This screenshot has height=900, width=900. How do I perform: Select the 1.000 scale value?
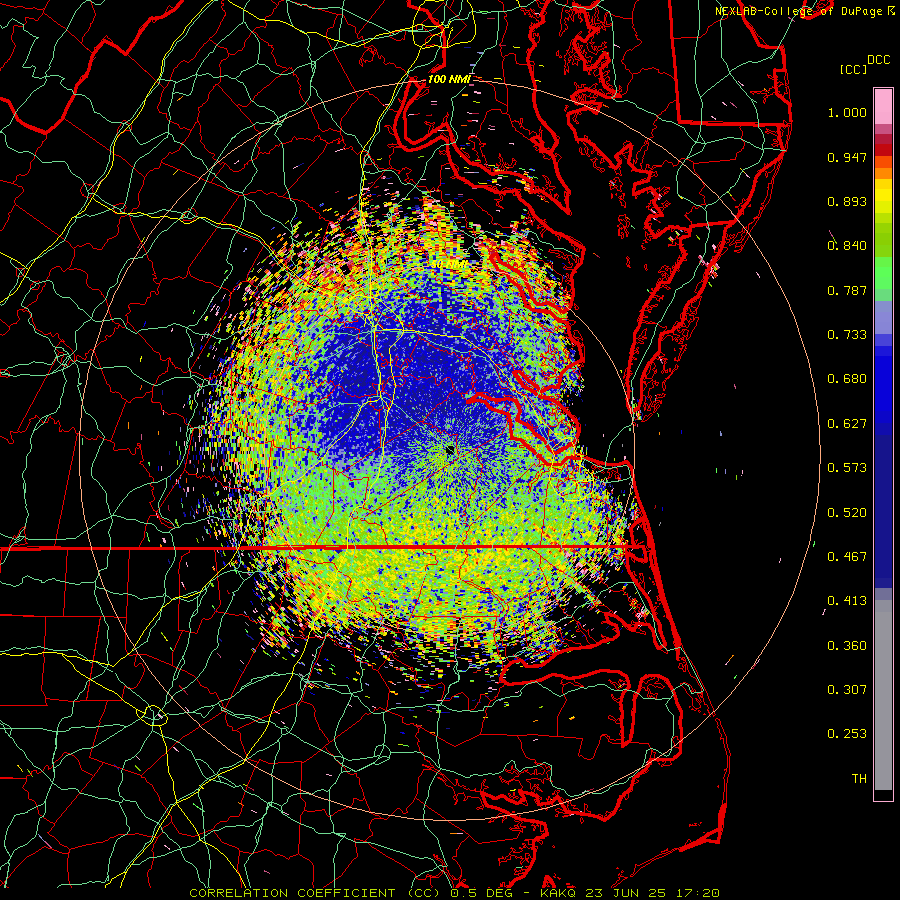[847, 112]
